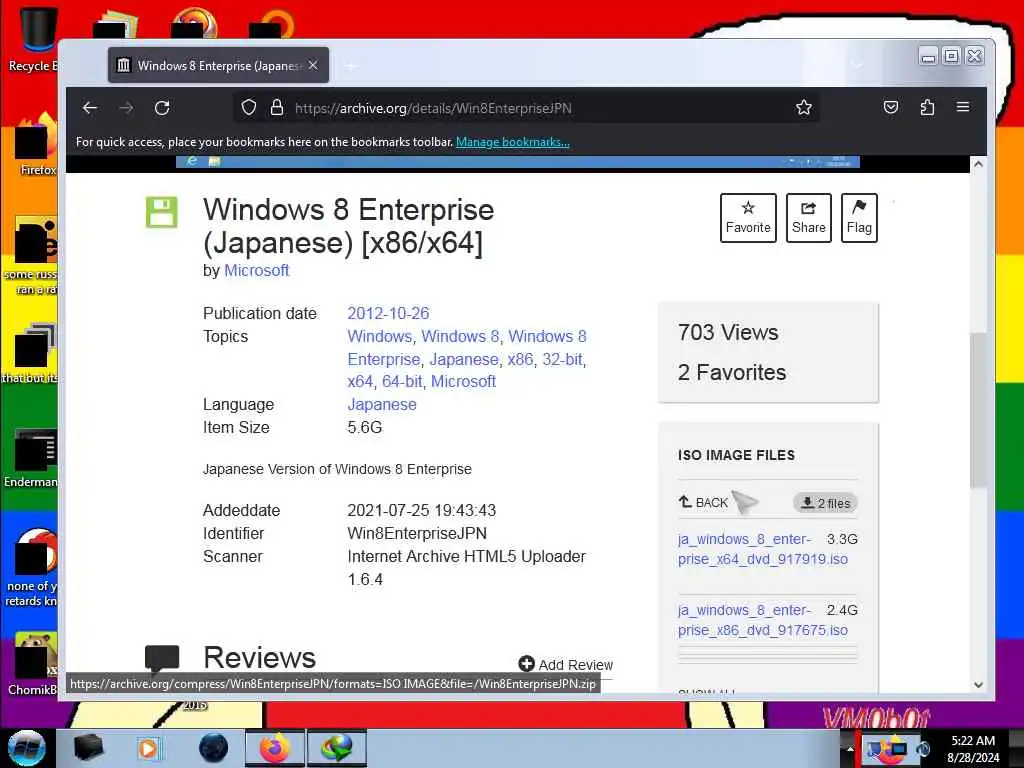1024x768 pixels.
Task: Show hidden system tray icons
Action: click(x=850, y=749)
